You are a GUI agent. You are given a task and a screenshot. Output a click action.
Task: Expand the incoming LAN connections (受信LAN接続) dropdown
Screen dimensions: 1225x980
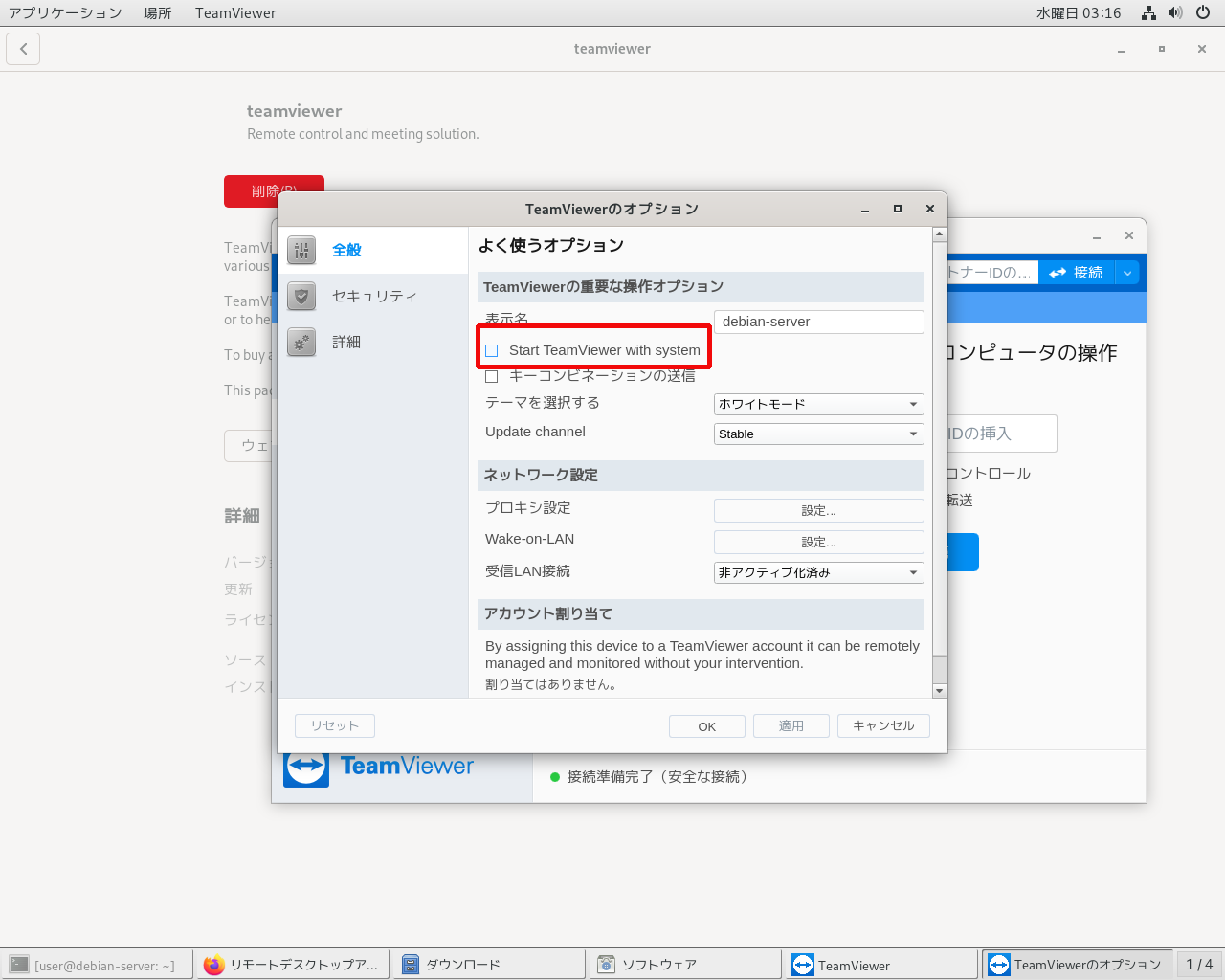[818, 572]
